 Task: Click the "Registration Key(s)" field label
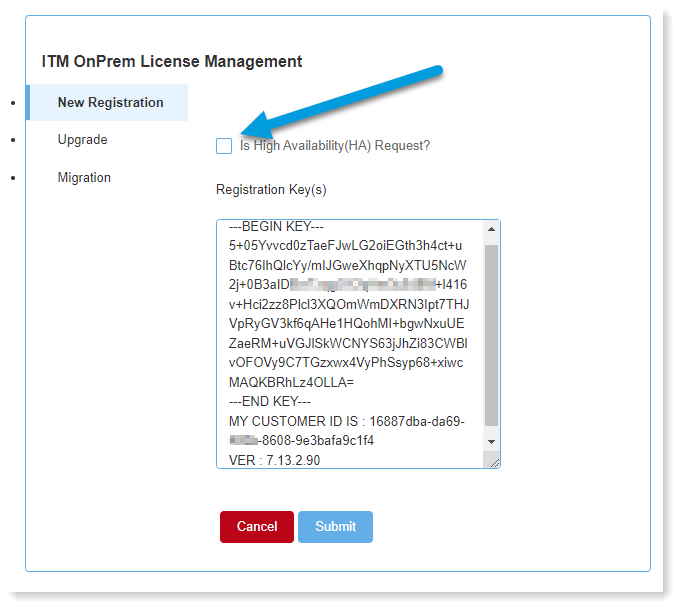(x=271, y=190)
